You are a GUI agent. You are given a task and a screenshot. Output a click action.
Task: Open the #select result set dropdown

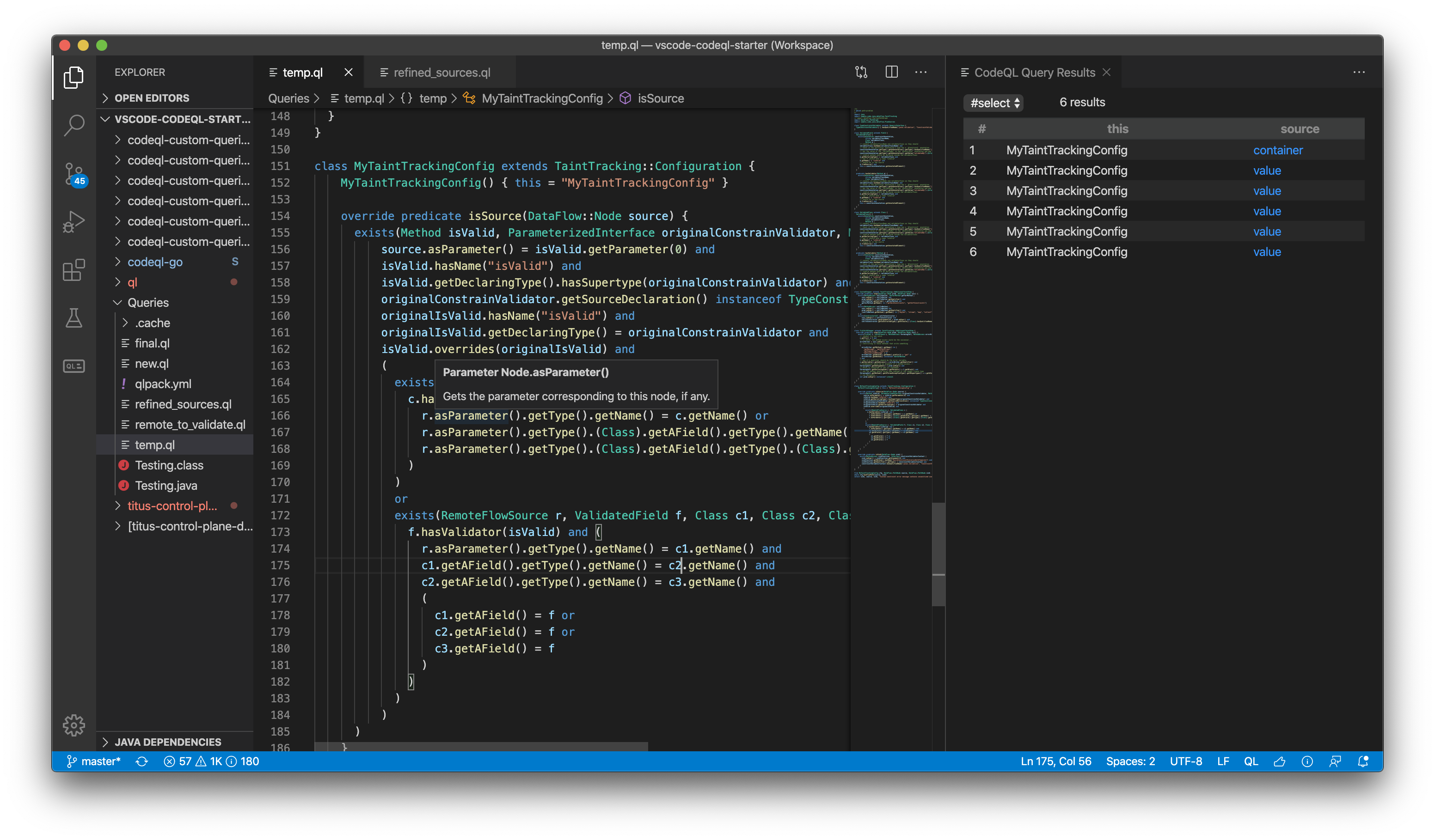pos(993,103)
